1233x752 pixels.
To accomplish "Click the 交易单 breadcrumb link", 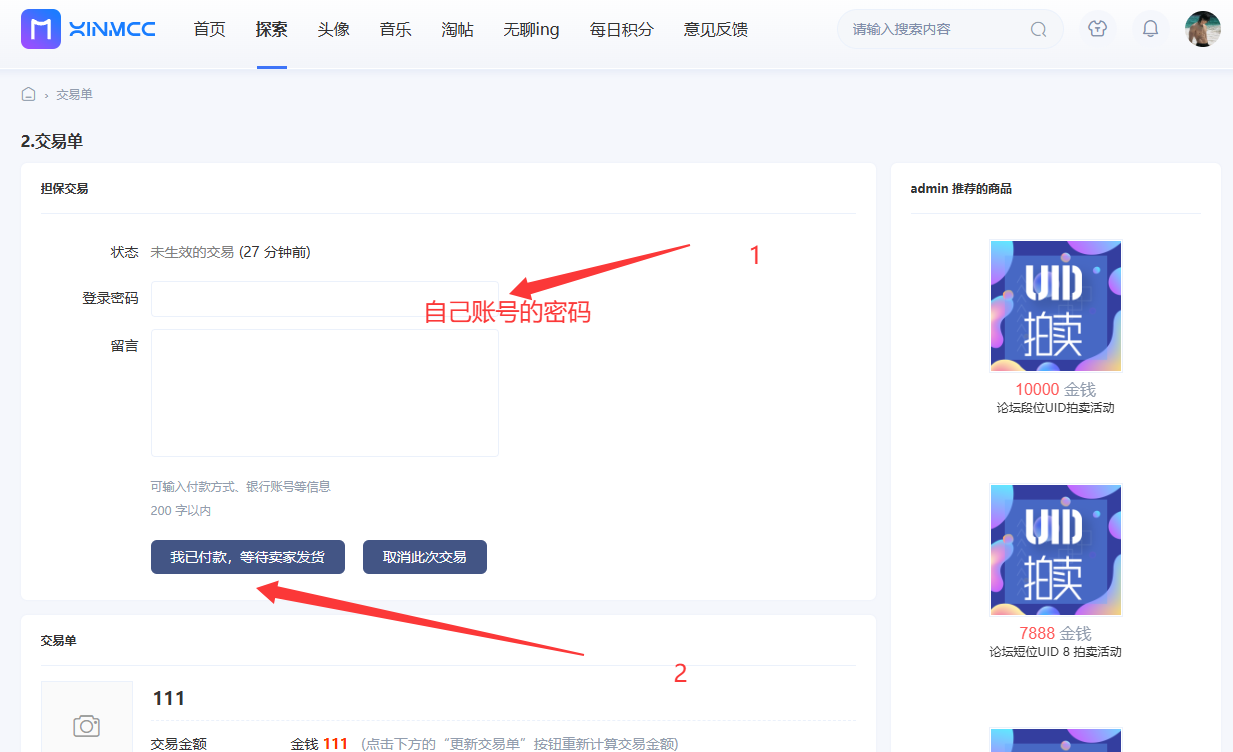I will [x=74, y=94].
